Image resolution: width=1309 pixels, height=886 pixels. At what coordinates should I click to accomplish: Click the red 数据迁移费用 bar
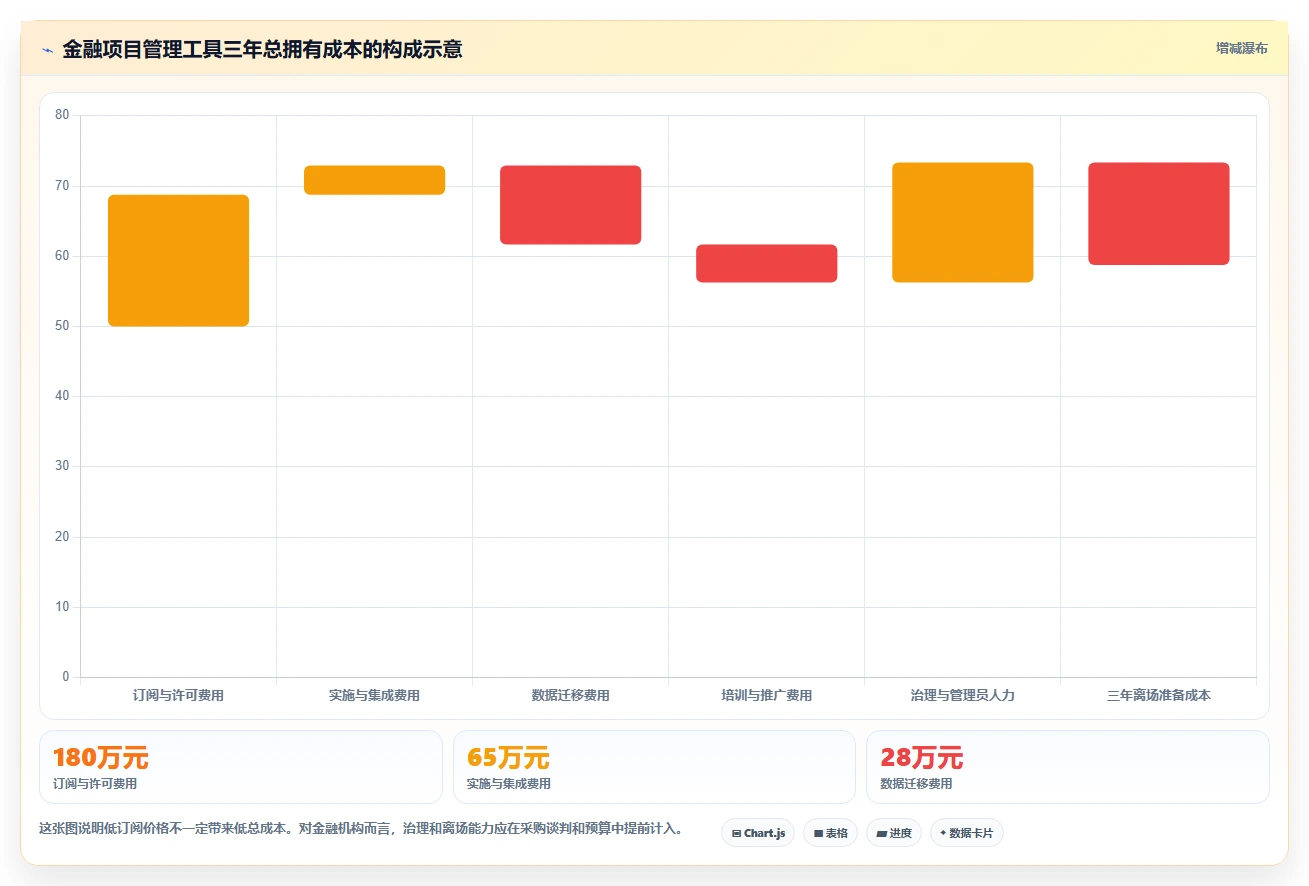tap(570, 205)
